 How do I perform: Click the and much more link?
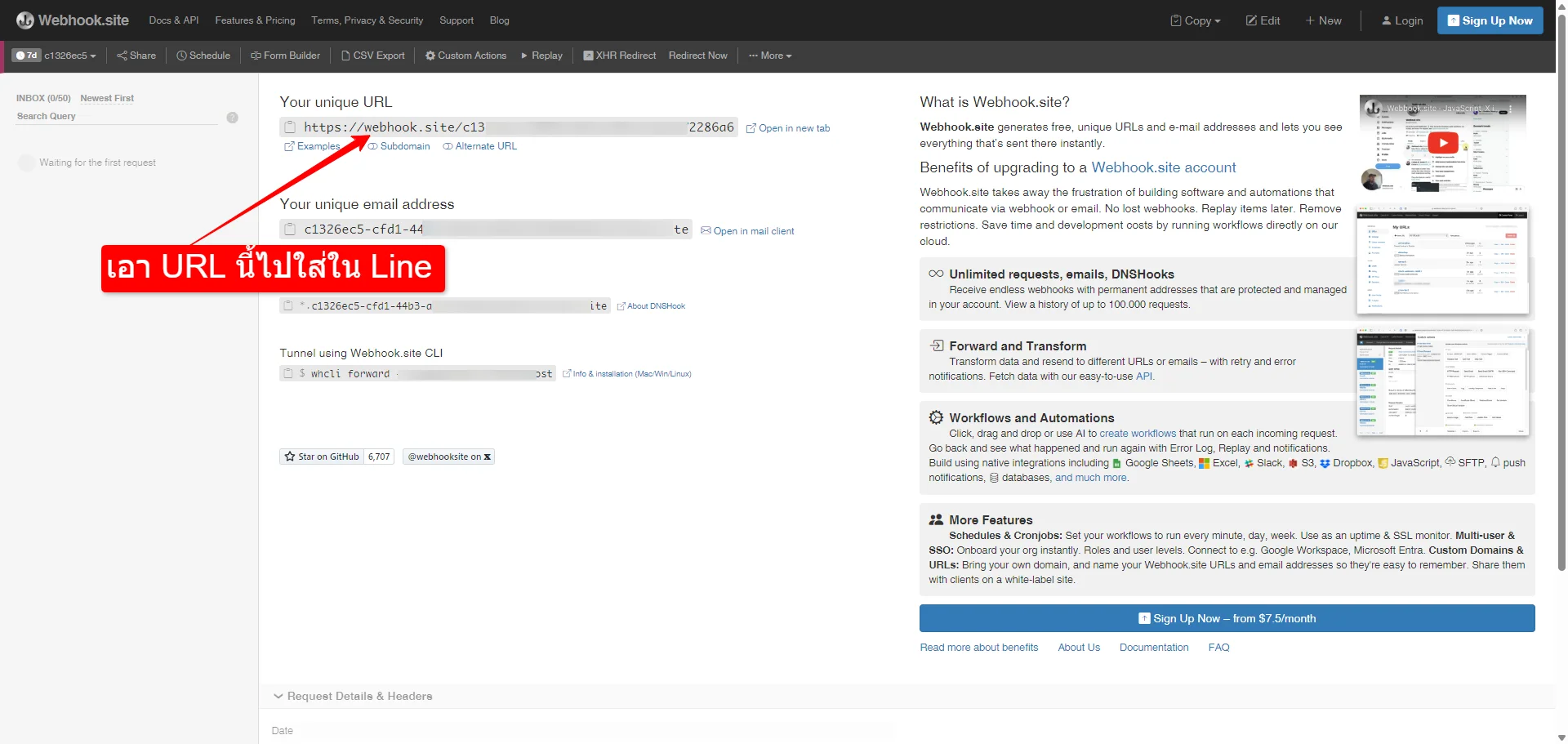click(x=1091, y=478)
